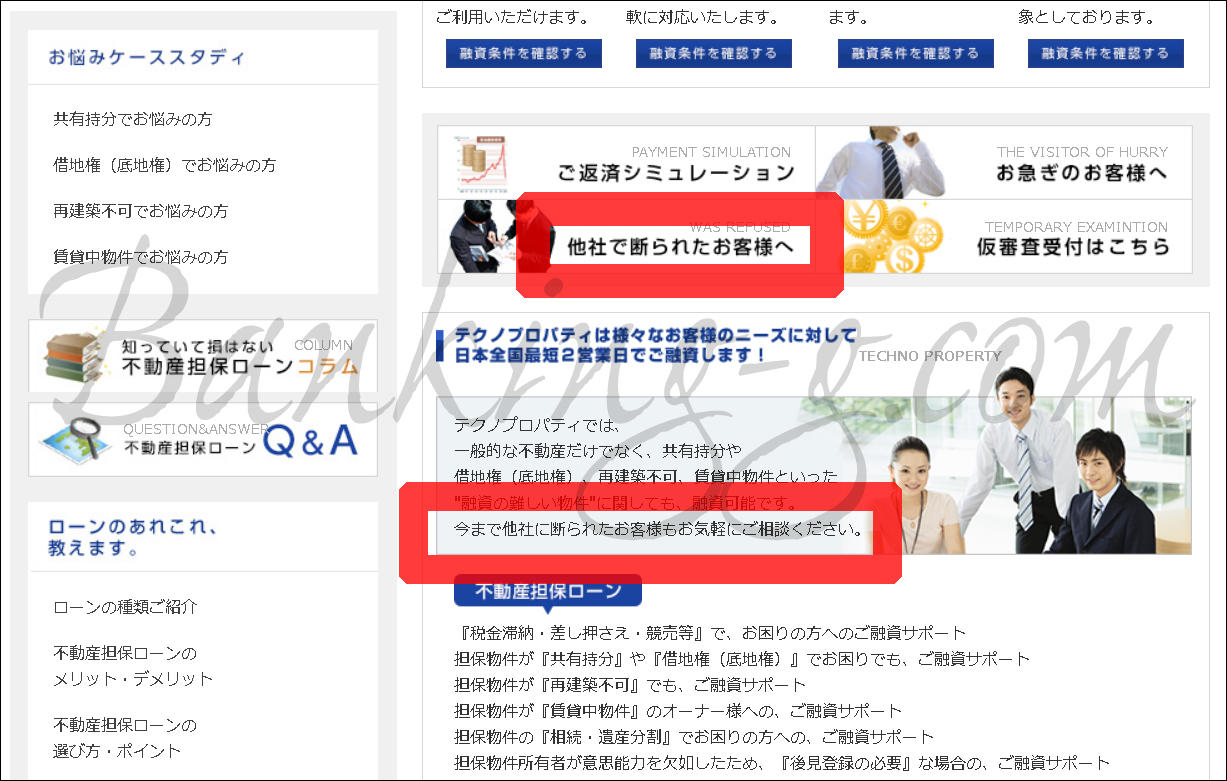Open 賃貸中物件でお悩みの方 link
Viewport: 1227px width, 781px height.
(x=140, y=257)
